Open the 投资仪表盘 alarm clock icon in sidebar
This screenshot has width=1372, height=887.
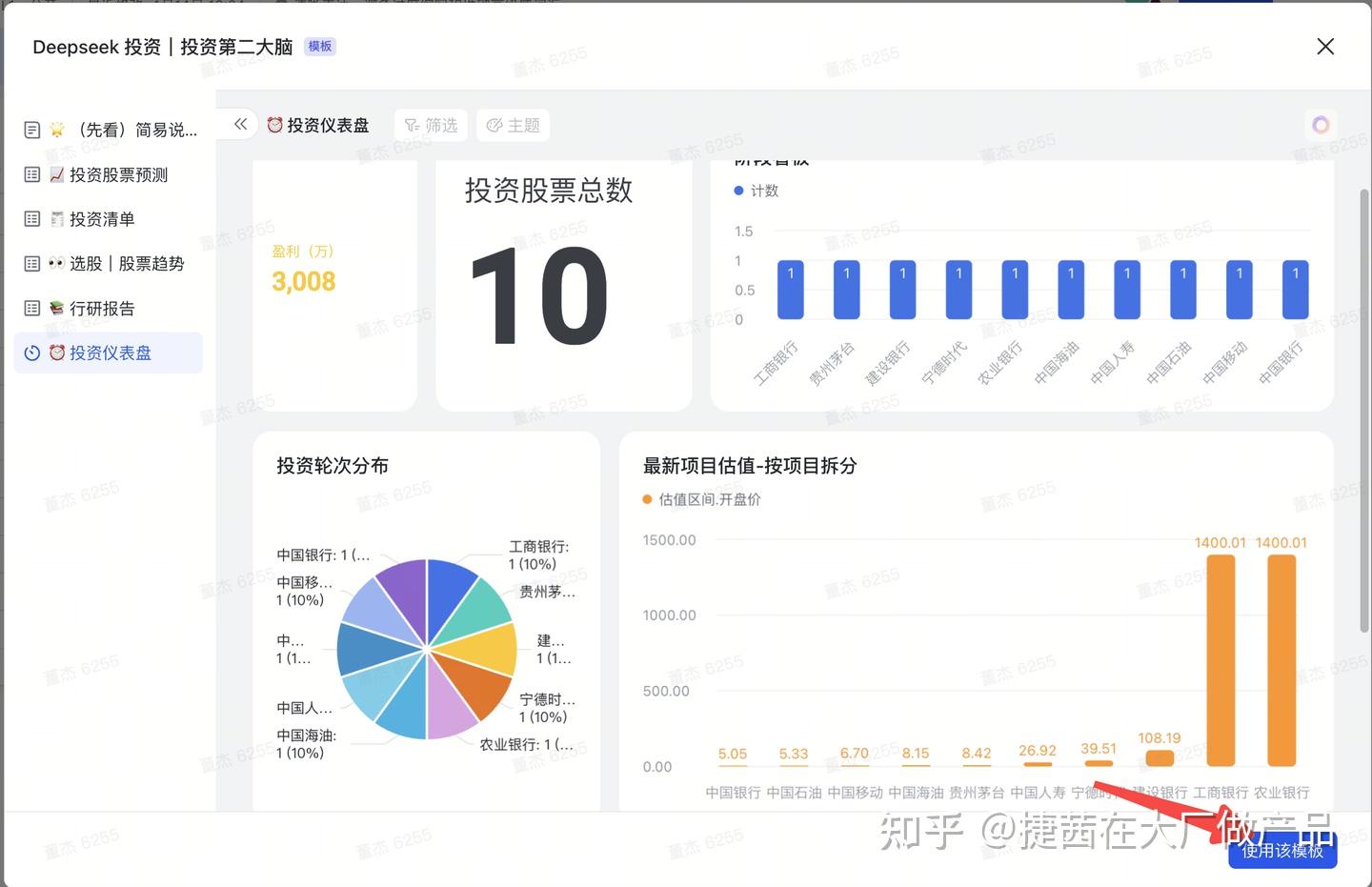coord(57,353)
